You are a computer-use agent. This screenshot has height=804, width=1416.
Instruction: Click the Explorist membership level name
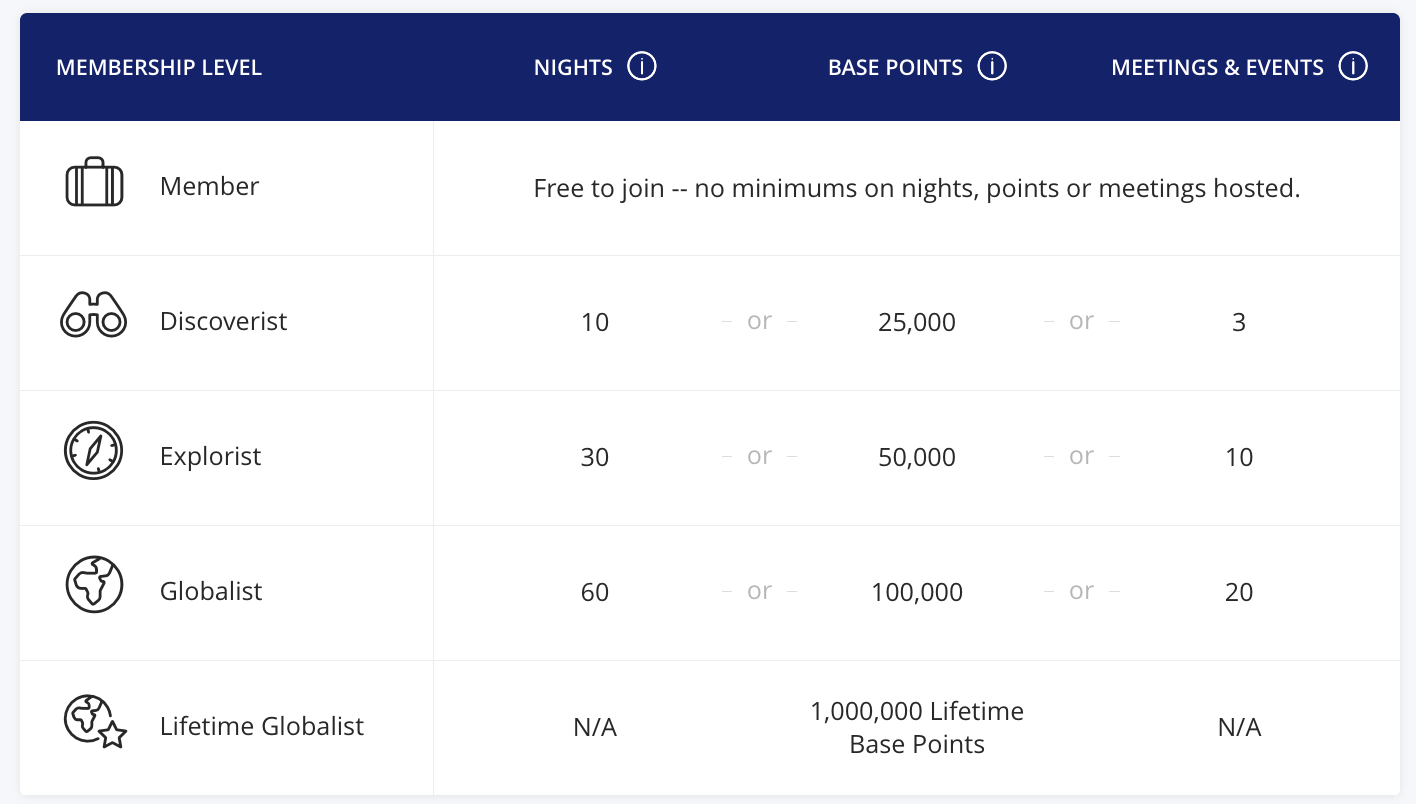coord(210,456)
